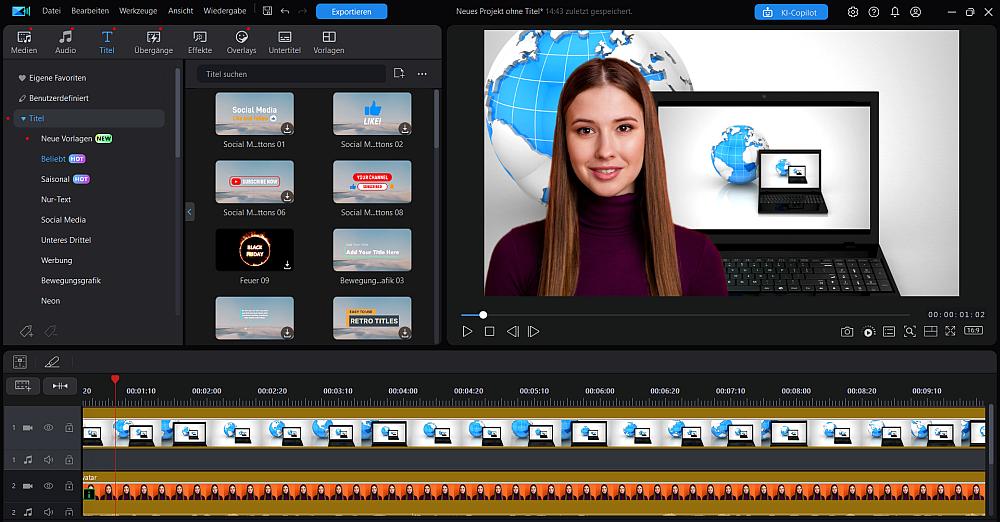This screenshot has height=522, width=1000.
Task: Switch to the Übergänge tab
Action: (x=153, y=42)
